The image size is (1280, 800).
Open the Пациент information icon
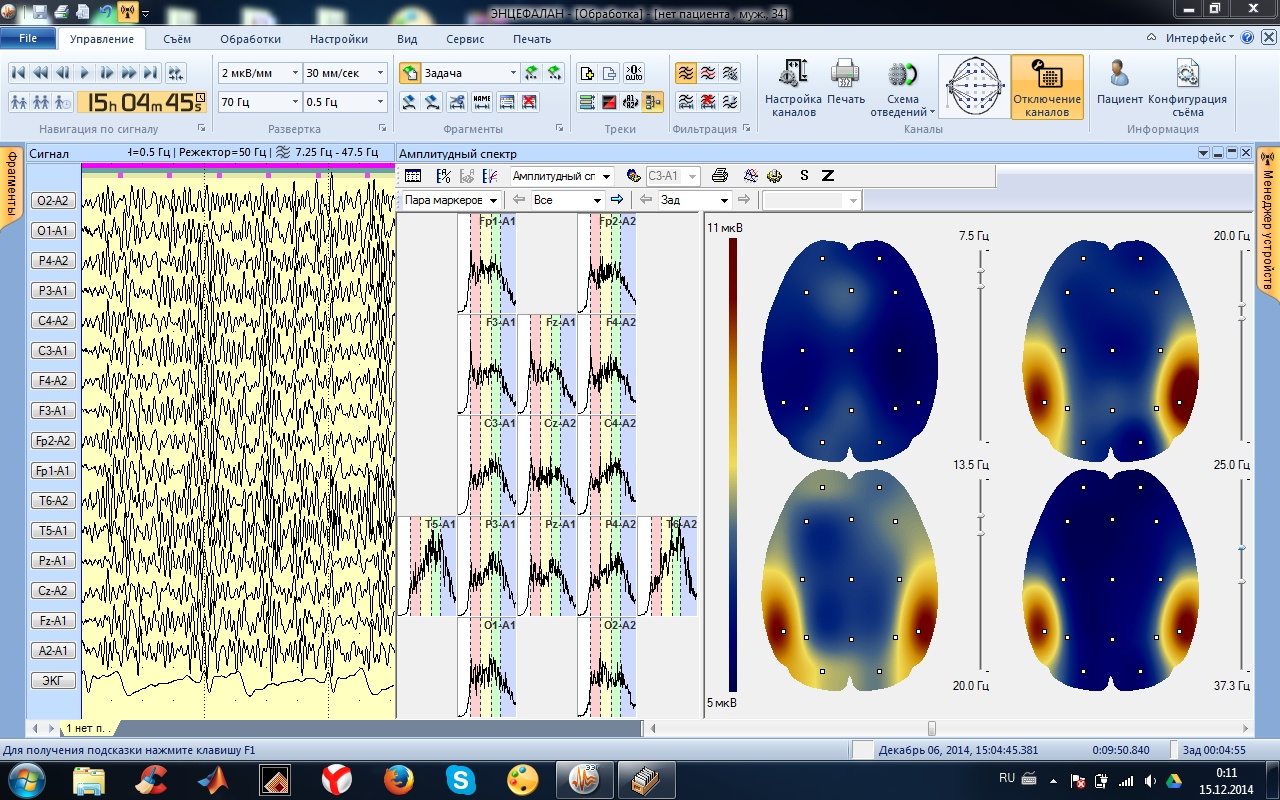click(1120, 82)
